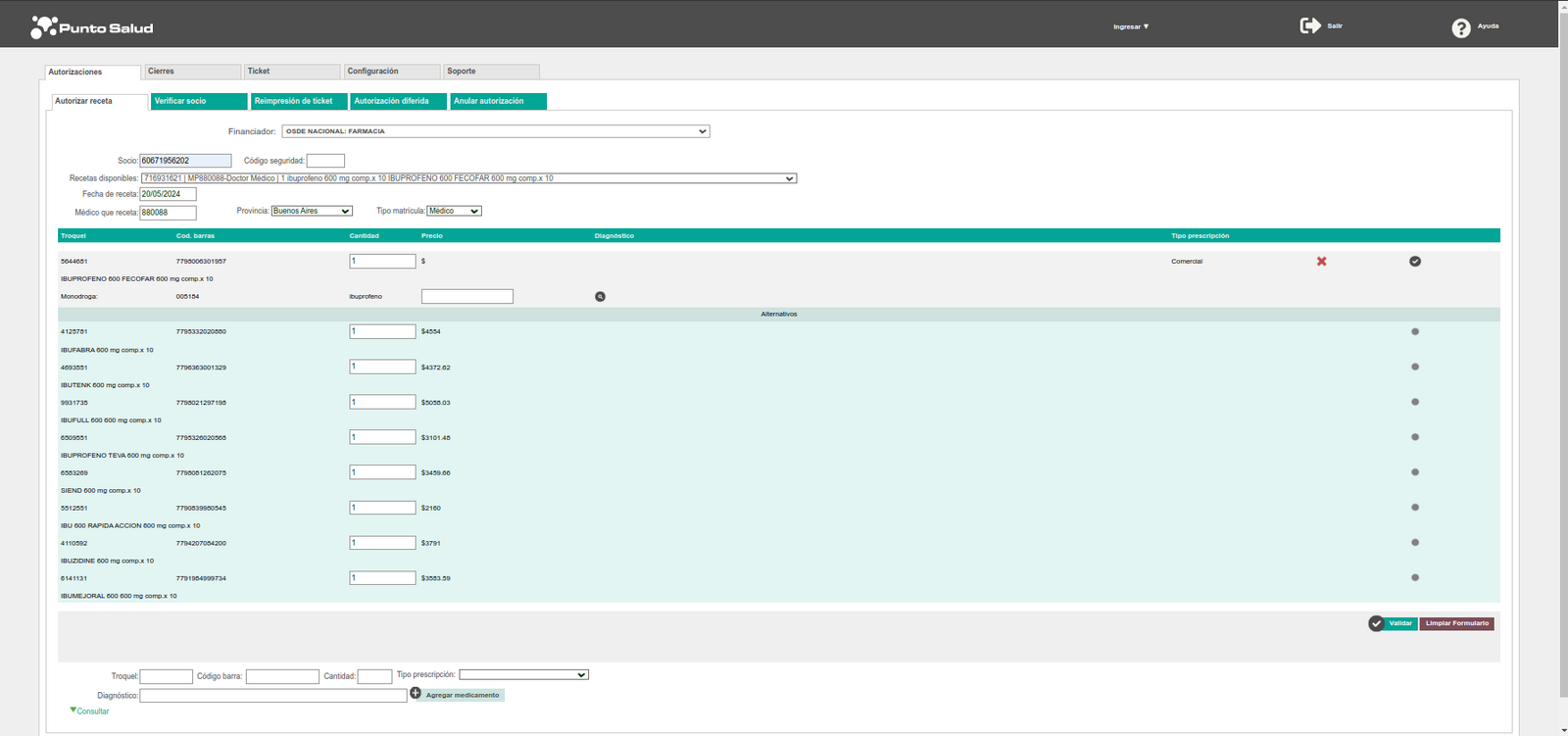
Task: Open the Verificar socio sub-tab
Action: (199, 101)
